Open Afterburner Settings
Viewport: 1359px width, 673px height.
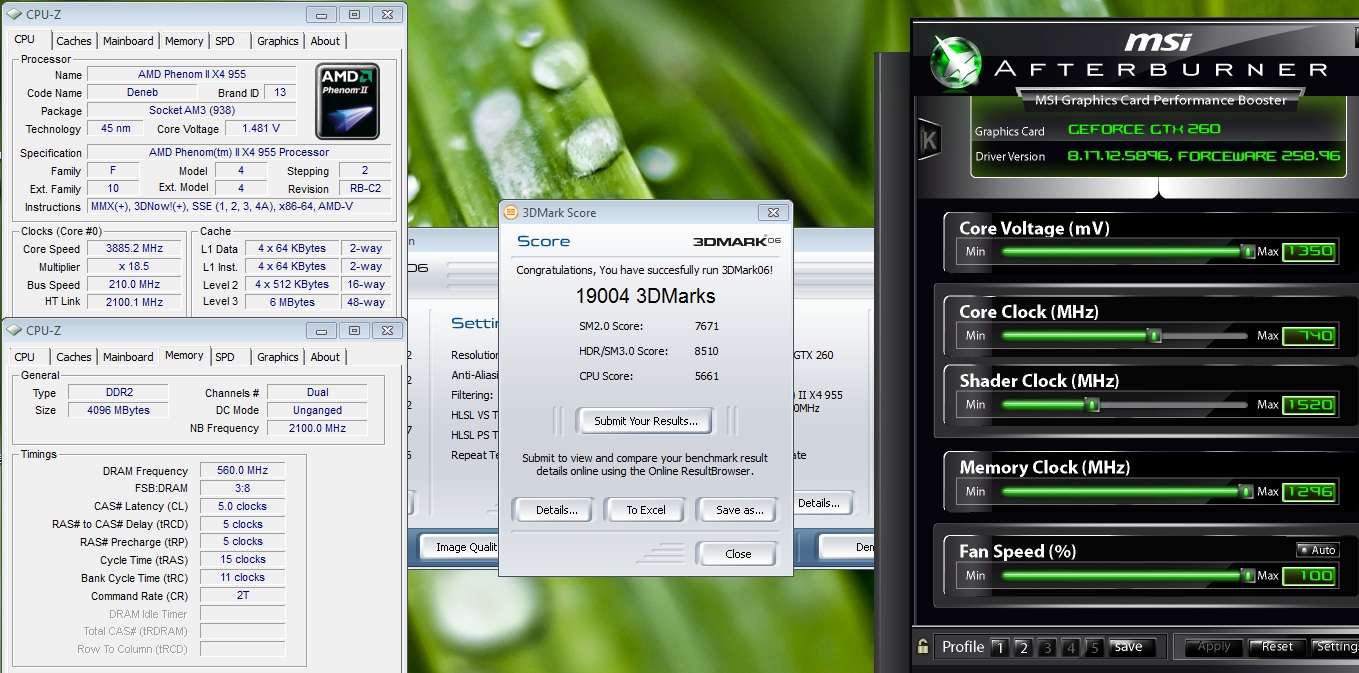pyautogui.click(x=1335, y=647)
